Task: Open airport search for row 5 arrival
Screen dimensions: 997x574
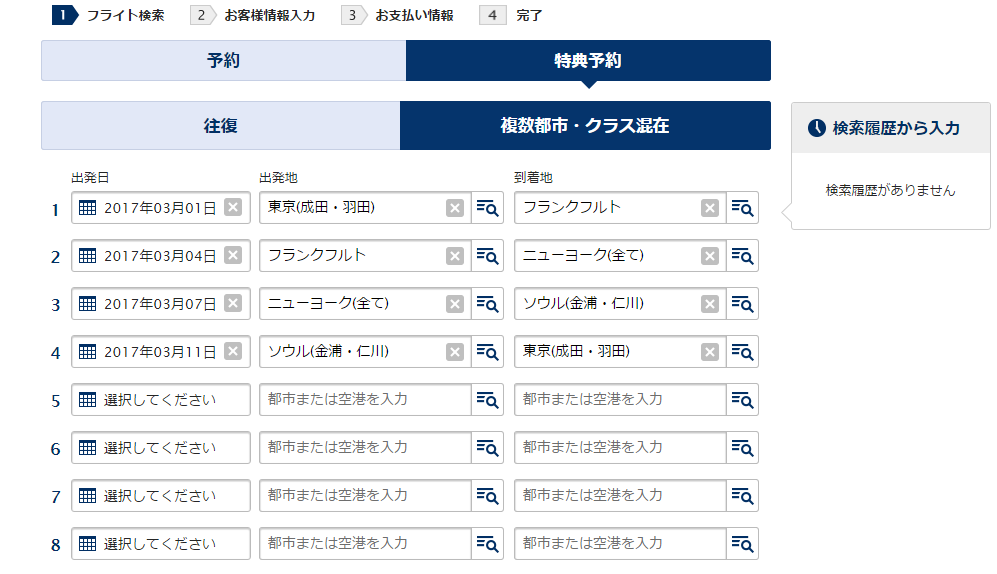Action: pyautogui.click(x=742, y=400)
